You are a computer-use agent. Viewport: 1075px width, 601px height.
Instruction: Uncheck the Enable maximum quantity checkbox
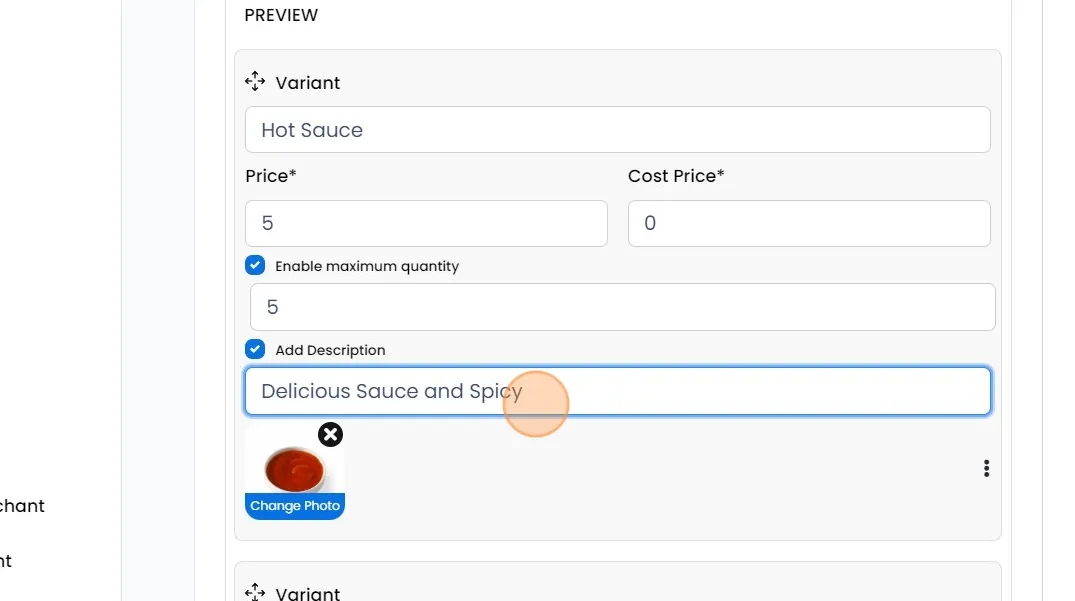(255, 266)
